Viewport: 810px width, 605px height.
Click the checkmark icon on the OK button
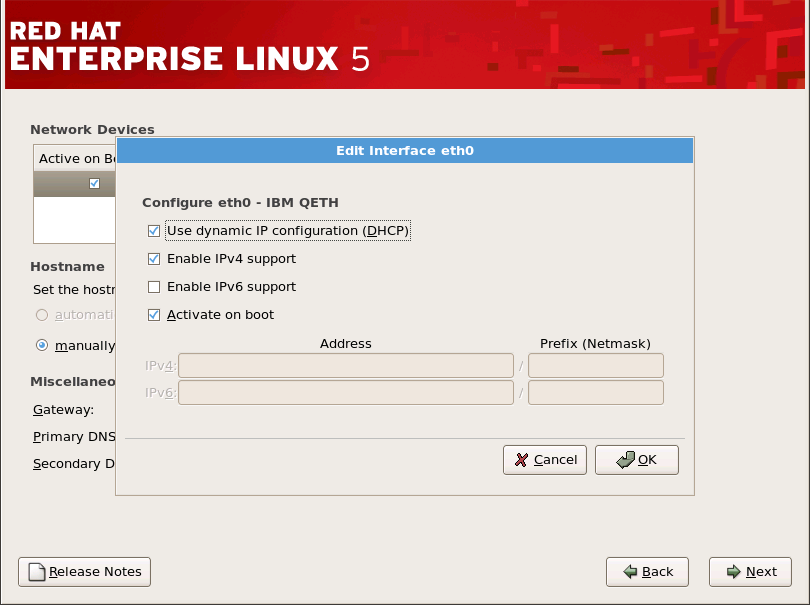pos(623,460)
